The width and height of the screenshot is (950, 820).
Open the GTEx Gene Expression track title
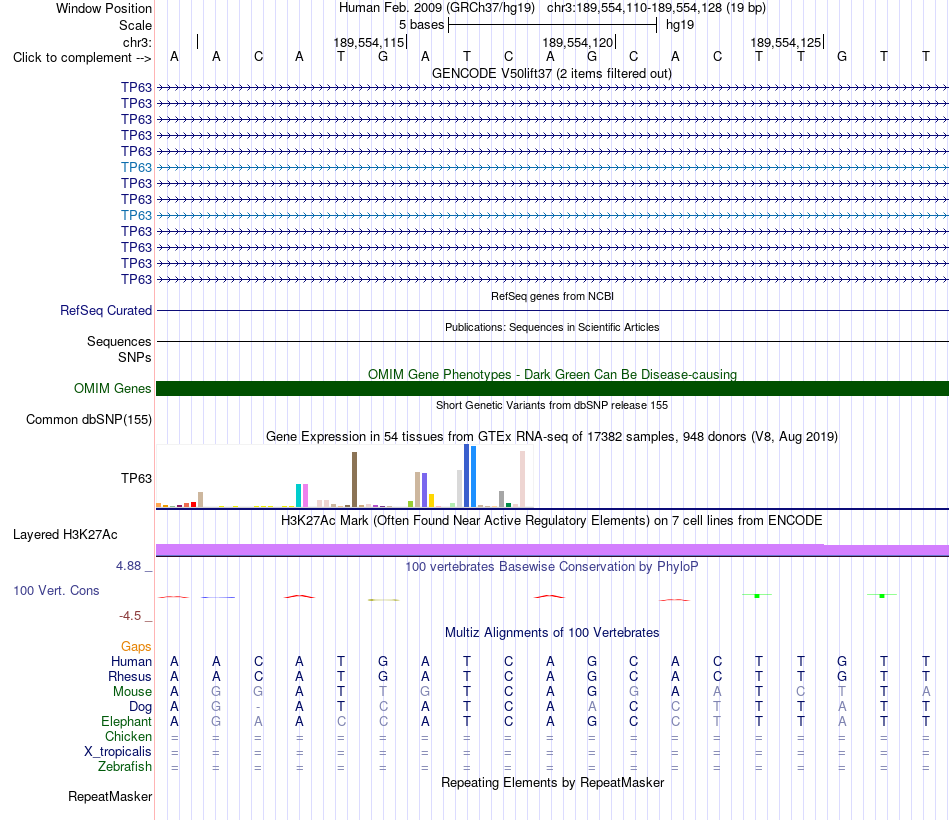(x=551, y=436)
